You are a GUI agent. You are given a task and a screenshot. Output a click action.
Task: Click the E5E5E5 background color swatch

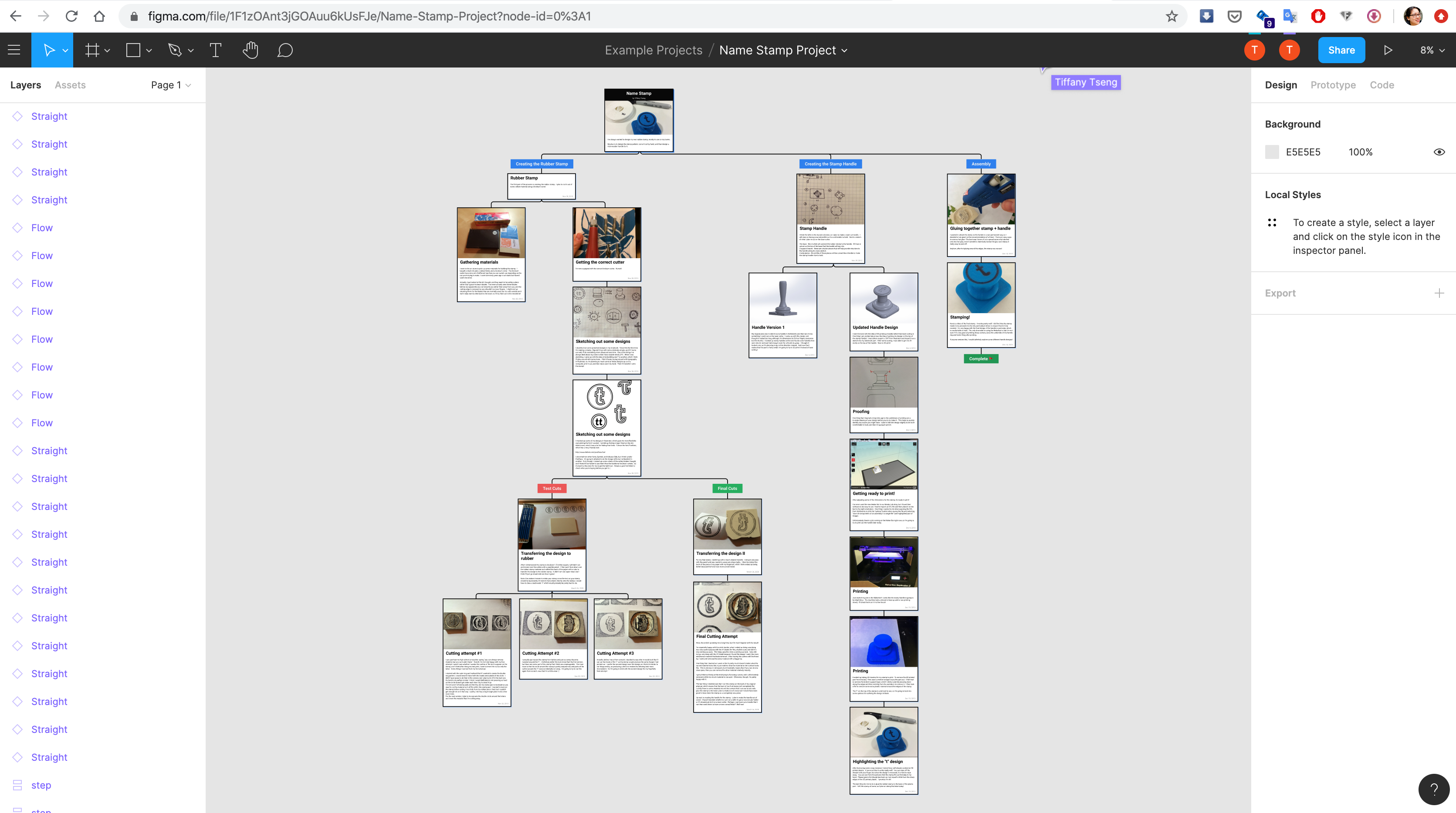point(1272,152)
